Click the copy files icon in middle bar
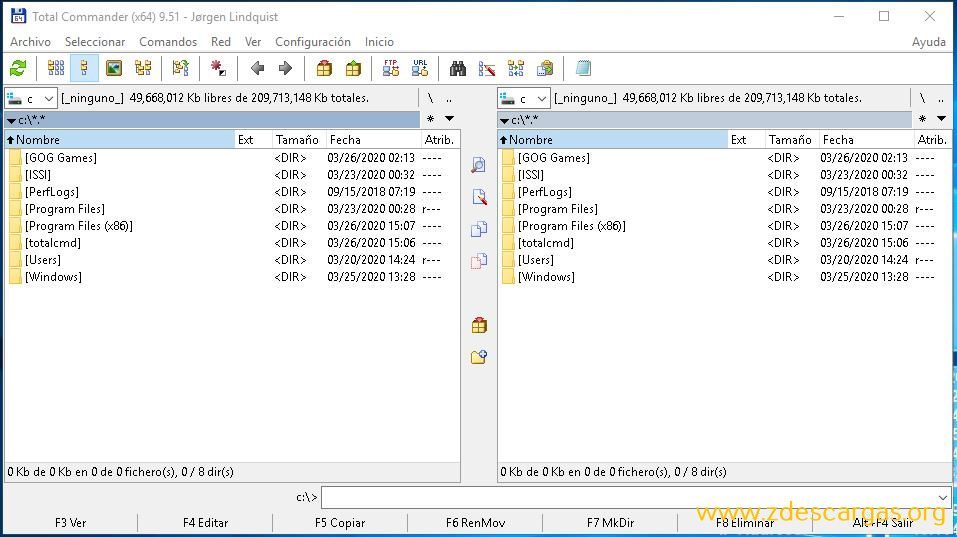 pos(479,229)
